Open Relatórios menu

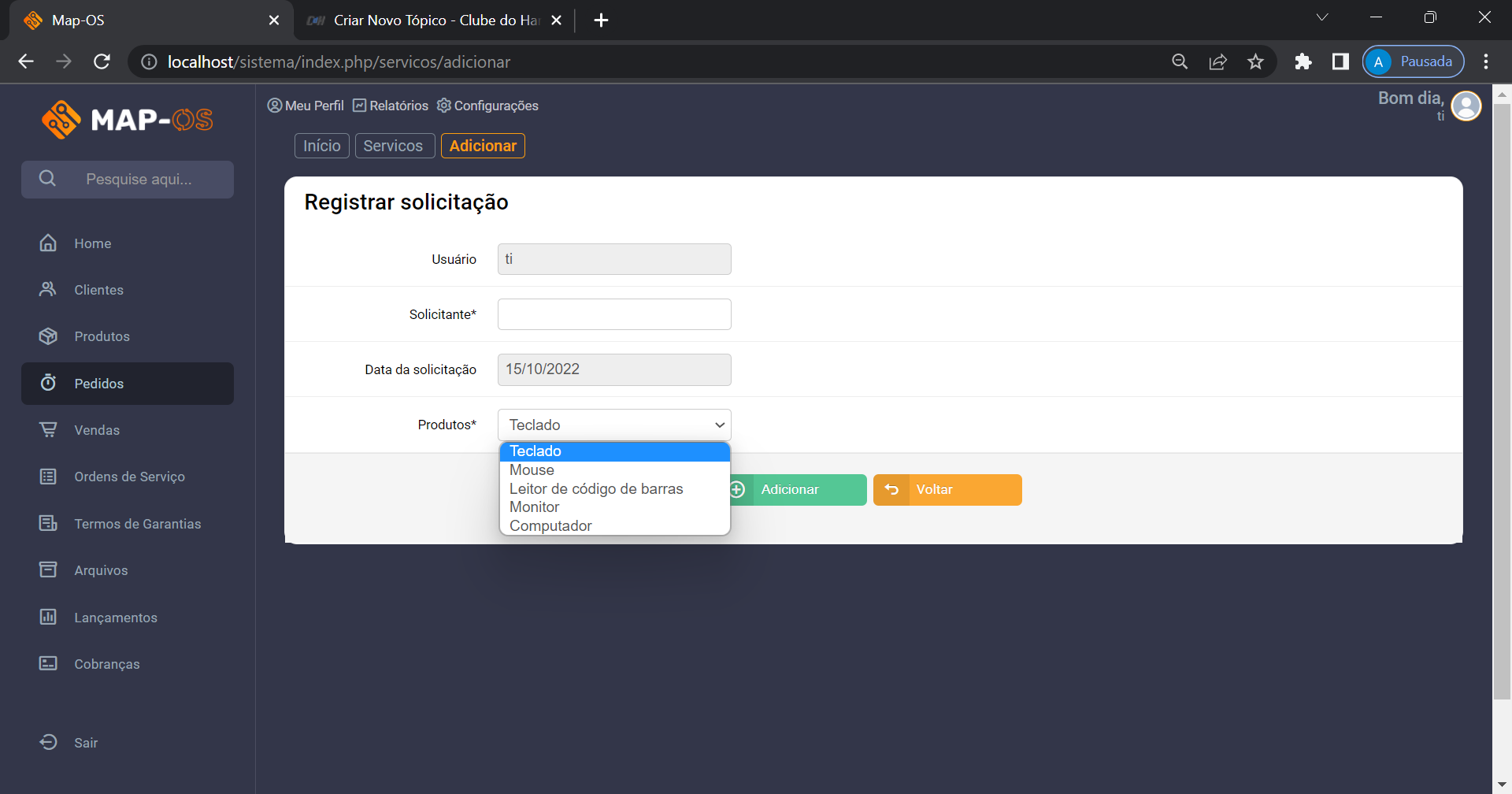391,106
